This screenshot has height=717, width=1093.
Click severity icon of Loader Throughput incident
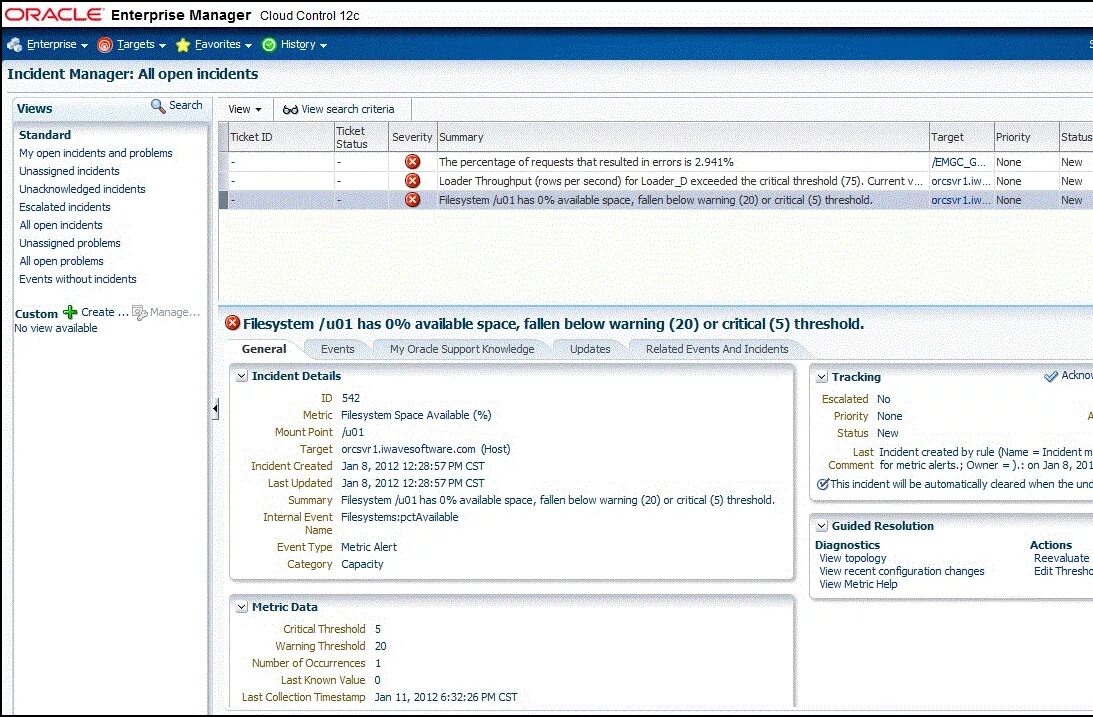pyautogui.click(x=413, y=180)
